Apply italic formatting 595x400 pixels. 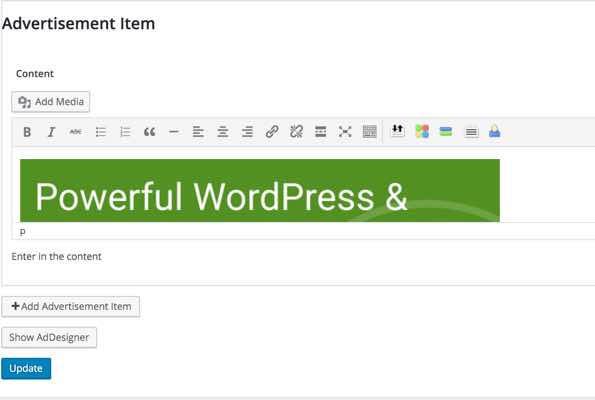(x=51, y=132)
